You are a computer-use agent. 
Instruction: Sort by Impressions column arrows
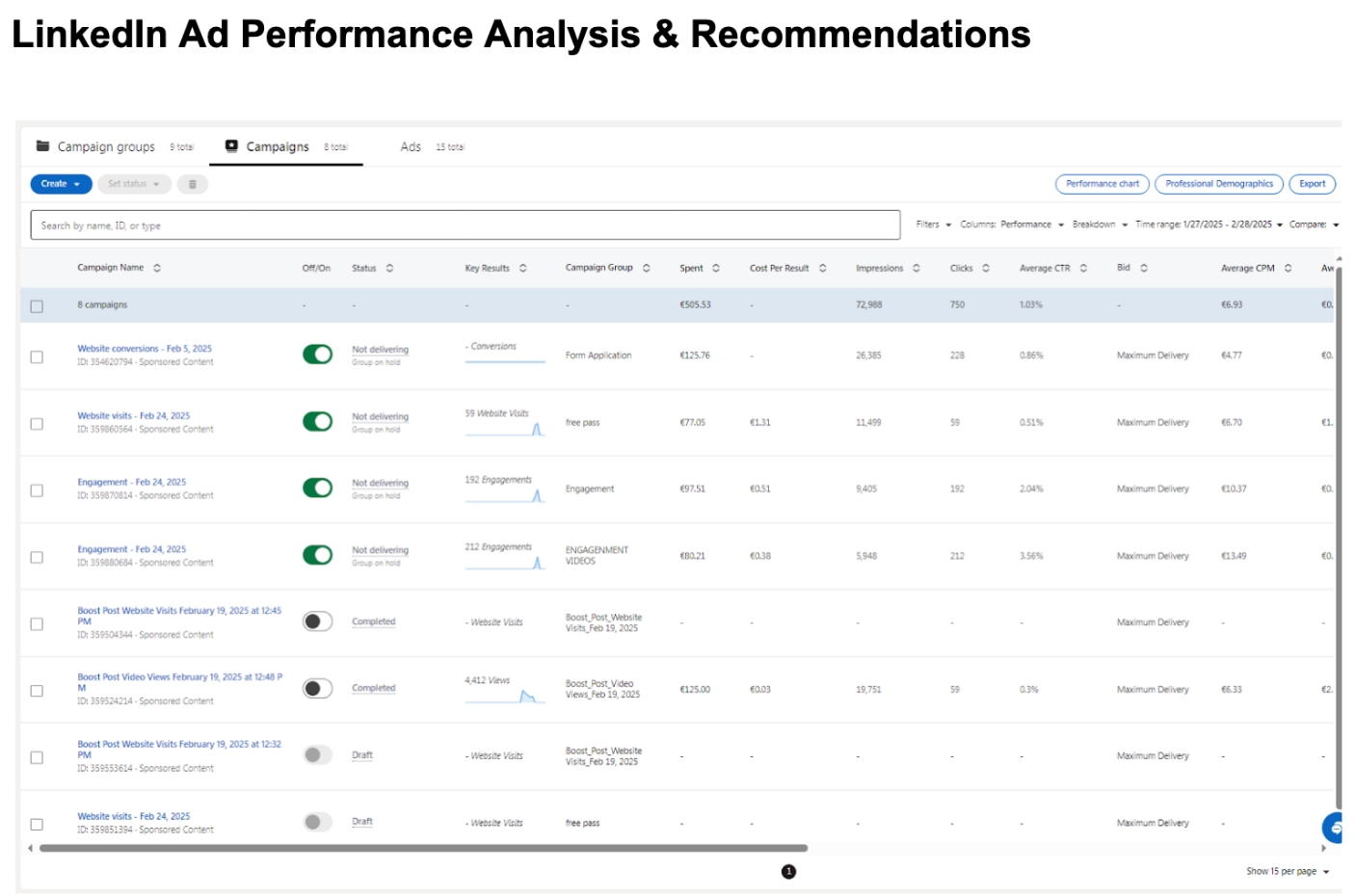[916, 268]
